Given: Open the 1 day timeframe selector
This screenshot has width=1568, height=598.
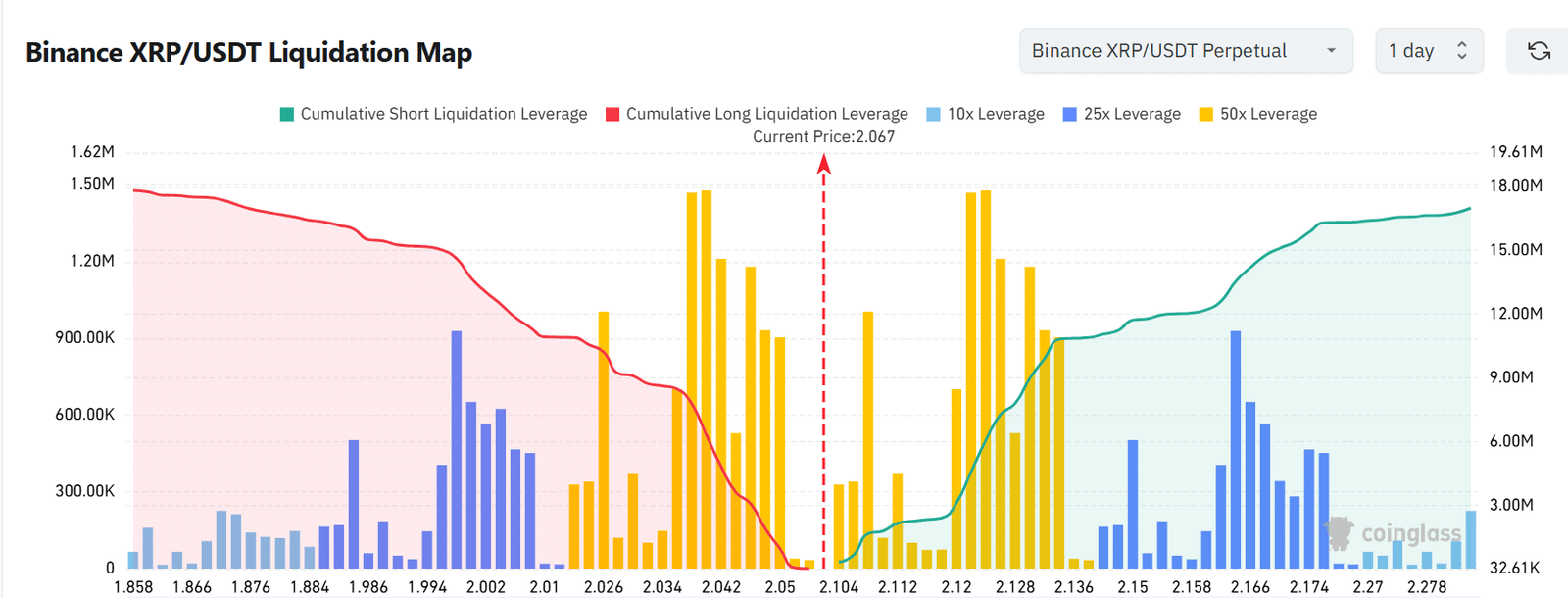Looking at the screenshot, I should point(1428,51).
